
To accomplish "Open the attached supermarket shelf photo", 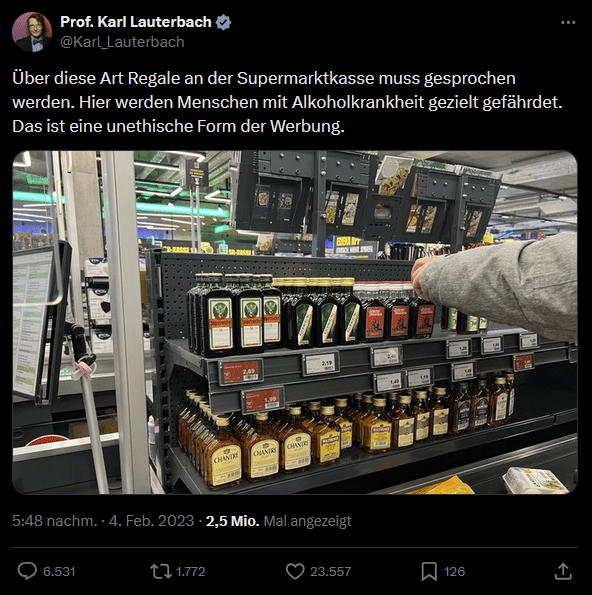I will tap(295, 322).
